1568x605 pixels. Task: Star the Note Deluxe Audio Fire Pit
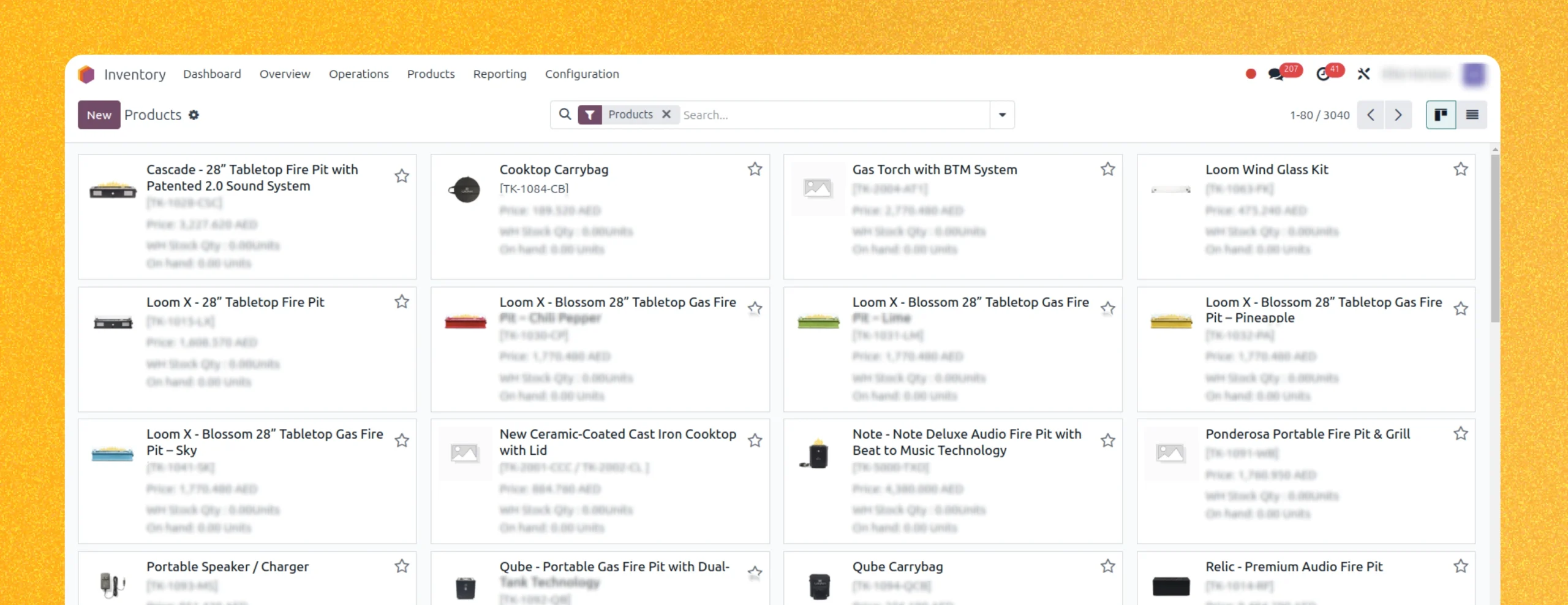(1107, 441)
